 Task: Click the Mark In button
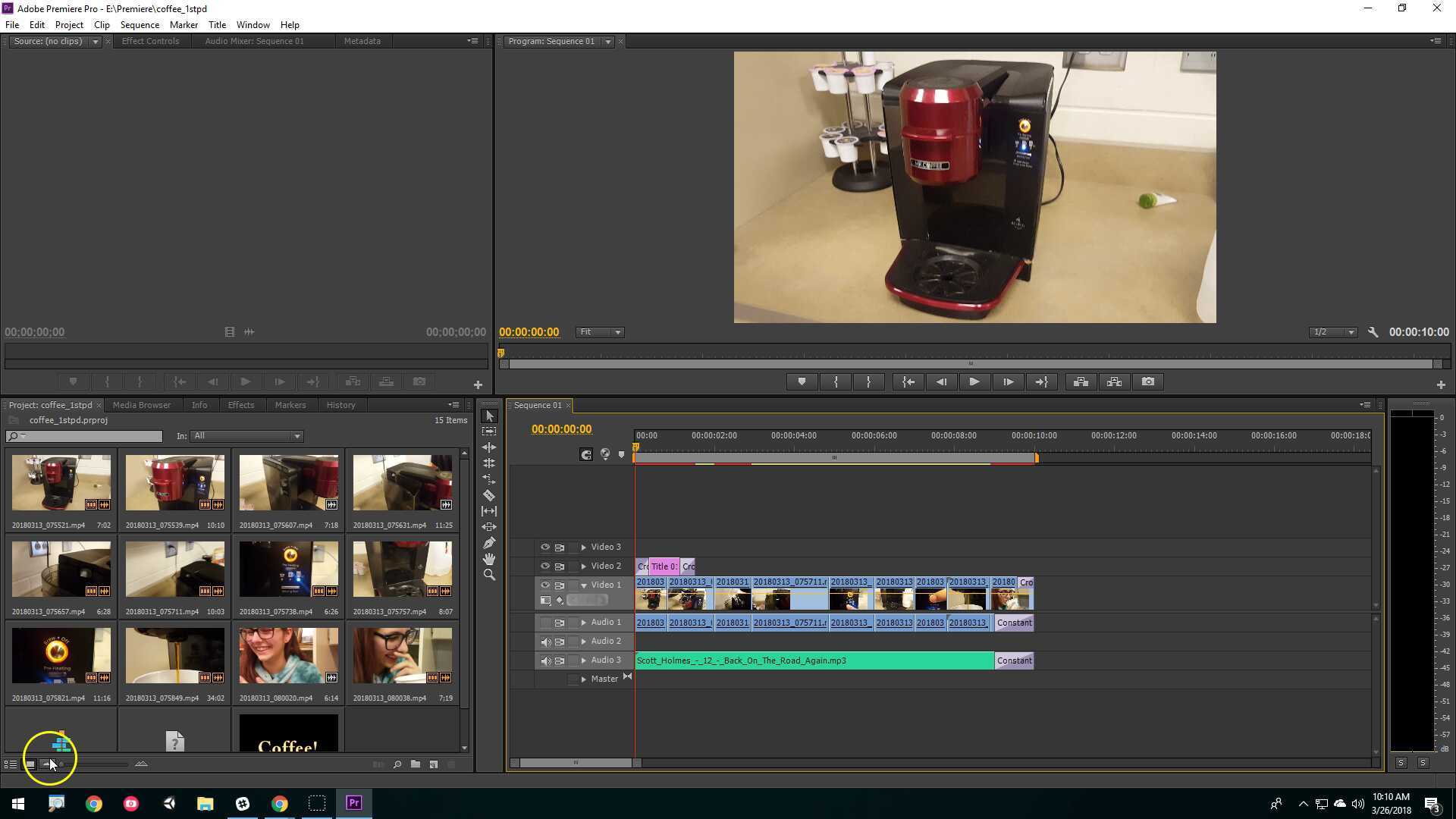pyautogui.click(x=836, y=381)
